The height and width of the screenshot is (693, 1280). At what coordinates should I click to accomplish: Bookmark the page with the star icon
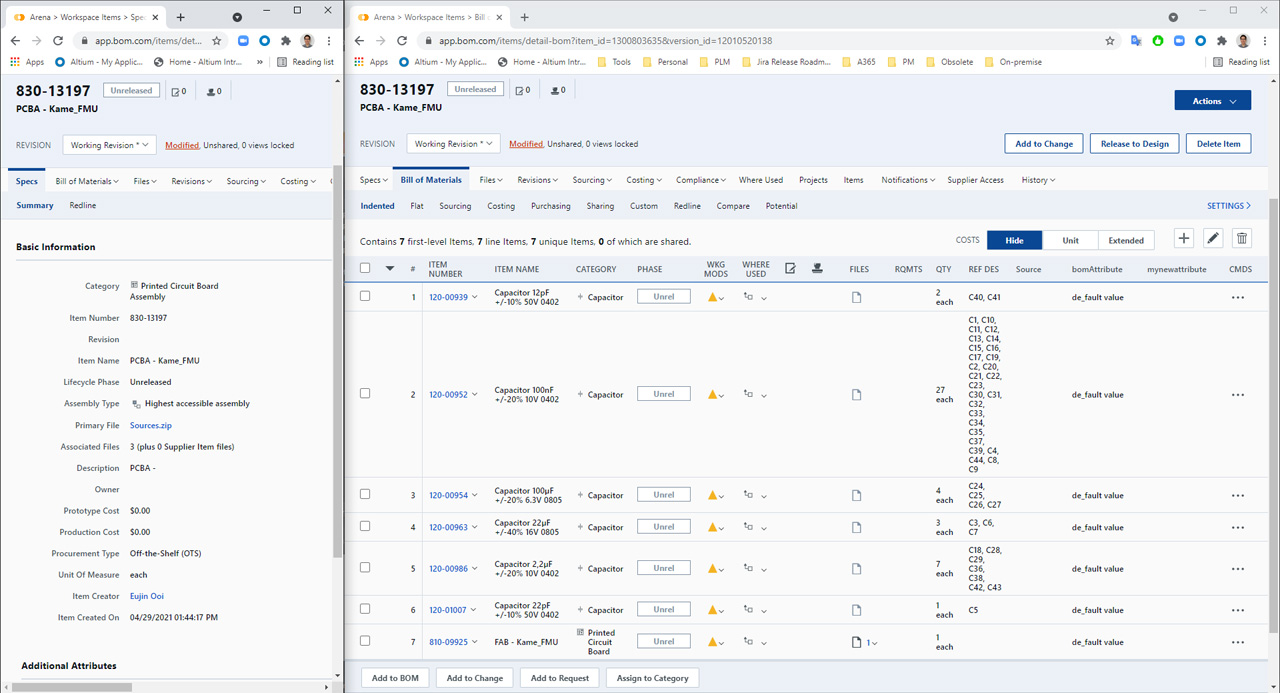coord(1110,41)
